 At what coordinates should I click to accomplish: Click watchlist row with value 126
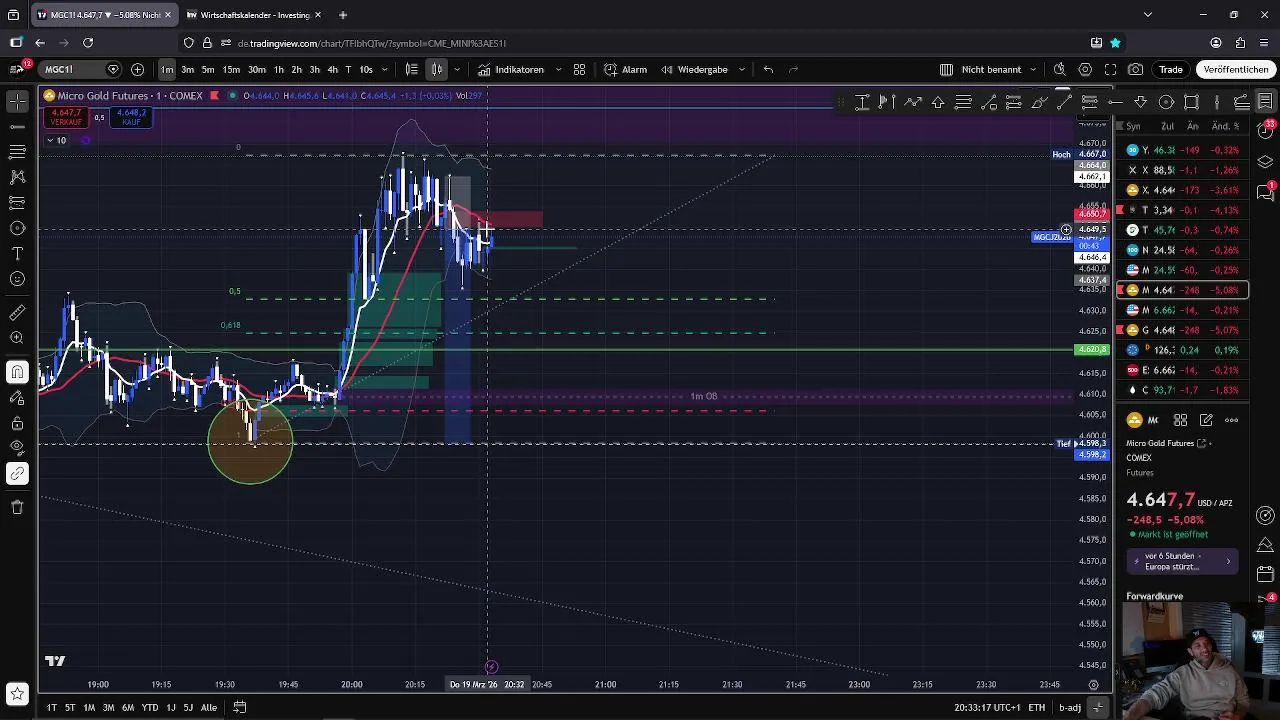pyautogui.click(x=1182, y=350)
